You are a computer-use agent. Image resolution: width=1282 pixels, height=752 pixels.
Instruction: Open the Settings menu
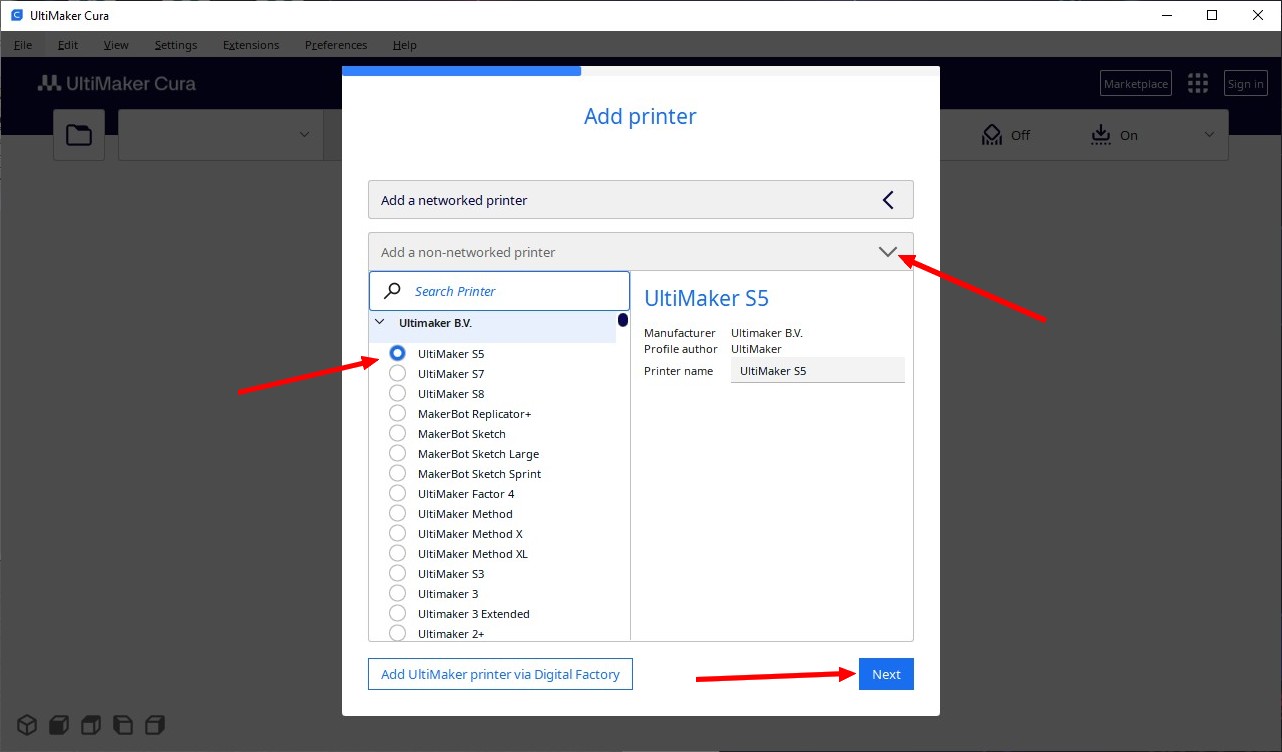coord(176,45)
